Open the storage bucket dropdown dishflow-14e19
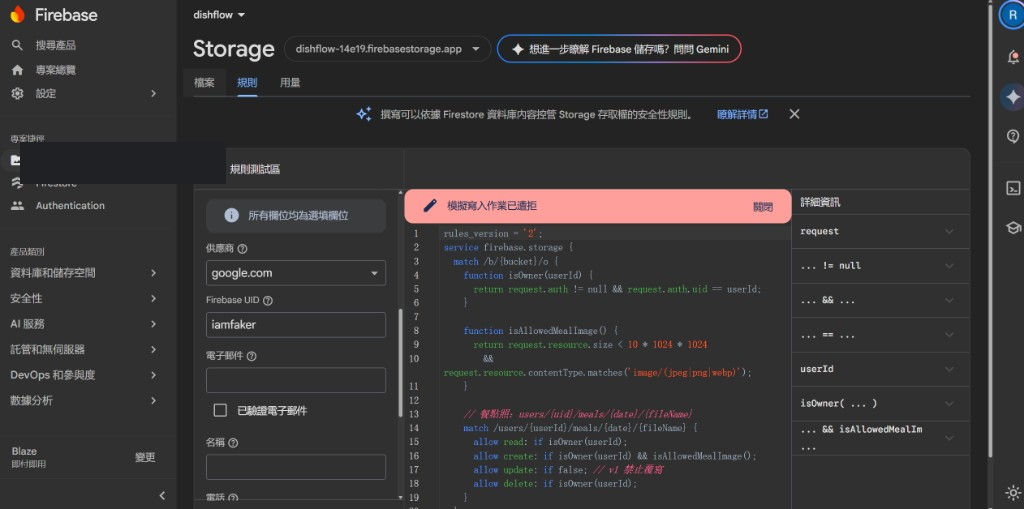The height and width of the screenshot is (509, 1024). click(388, 49)
